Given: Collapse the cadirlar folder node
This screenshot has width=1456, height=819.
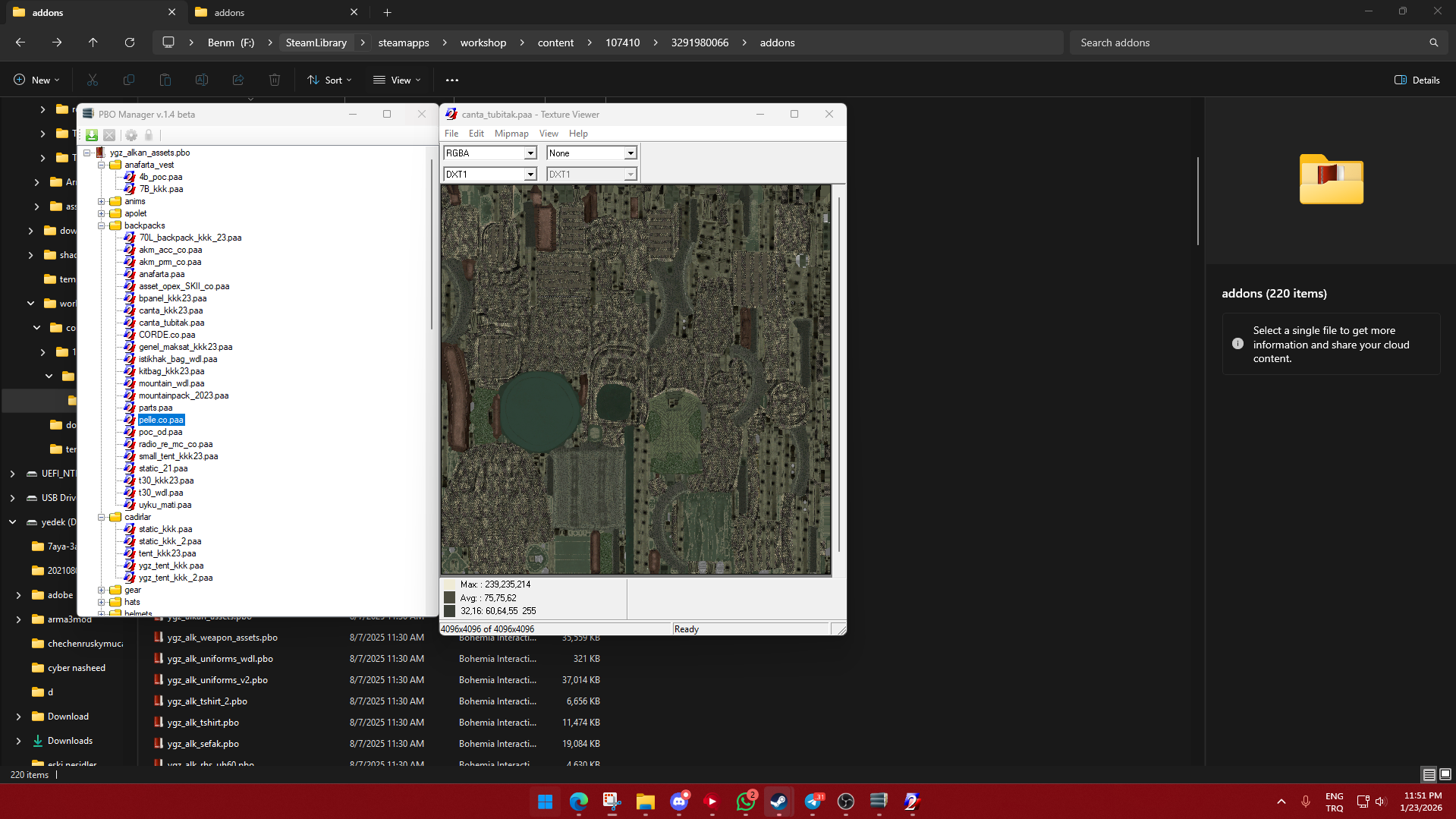Looking at the screenshot, I should click(101, 517).
